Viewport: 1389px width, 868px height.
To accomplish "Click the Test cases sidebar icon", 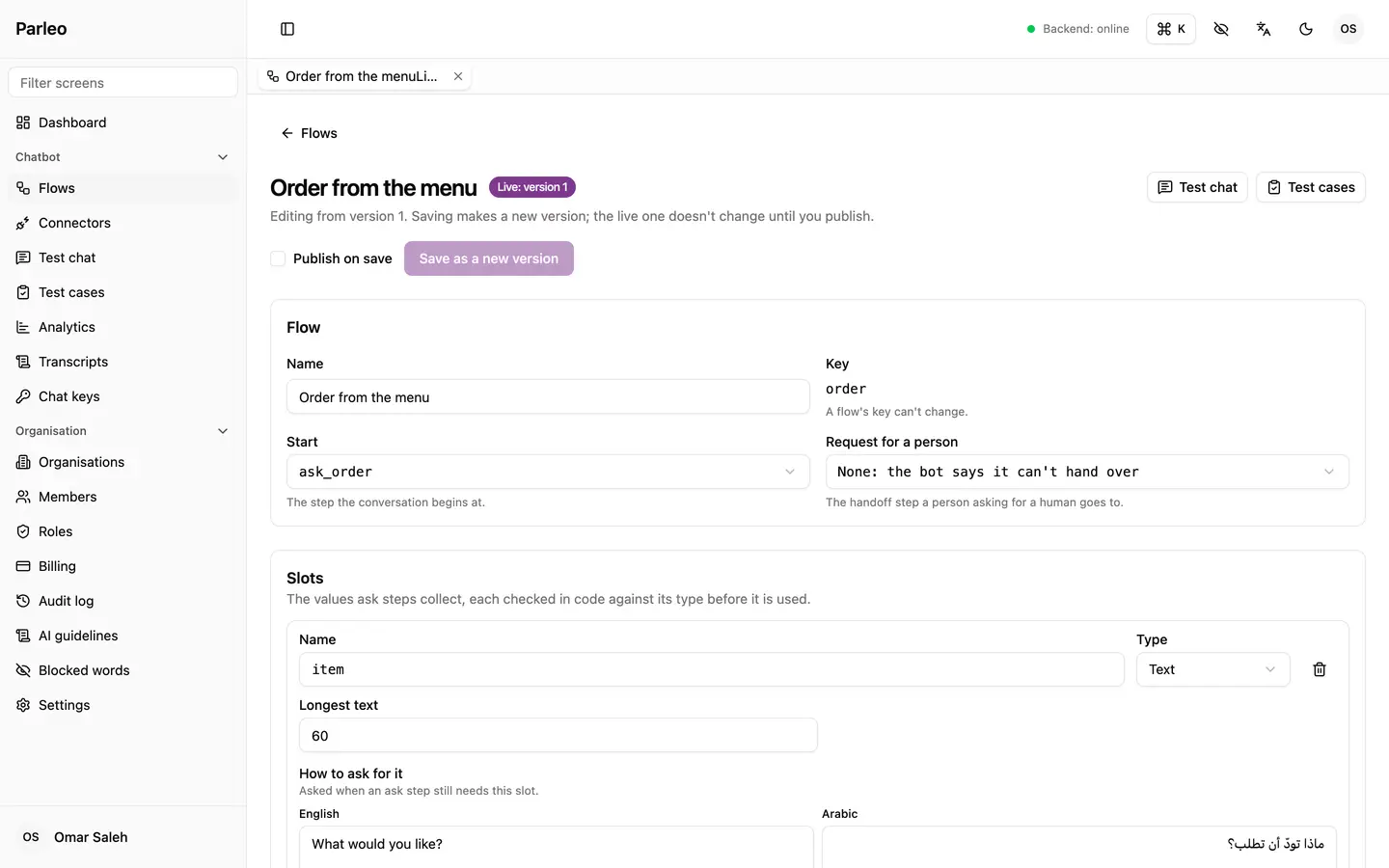I will 23,292.
